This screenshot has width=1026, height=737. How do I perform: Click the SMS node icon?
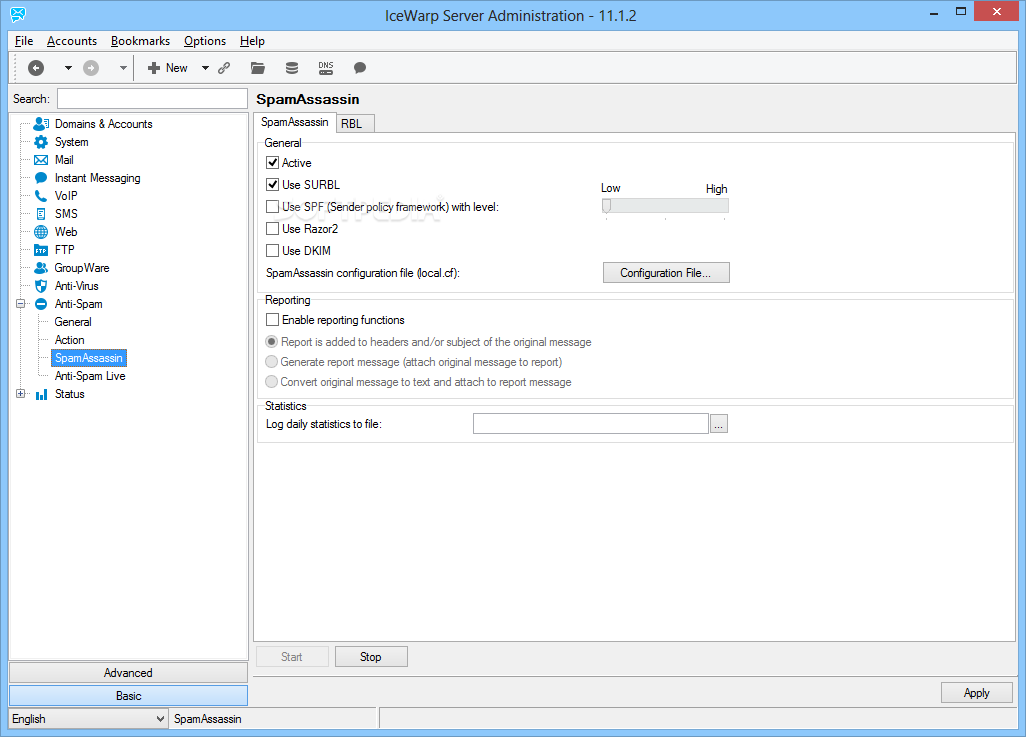41,214
